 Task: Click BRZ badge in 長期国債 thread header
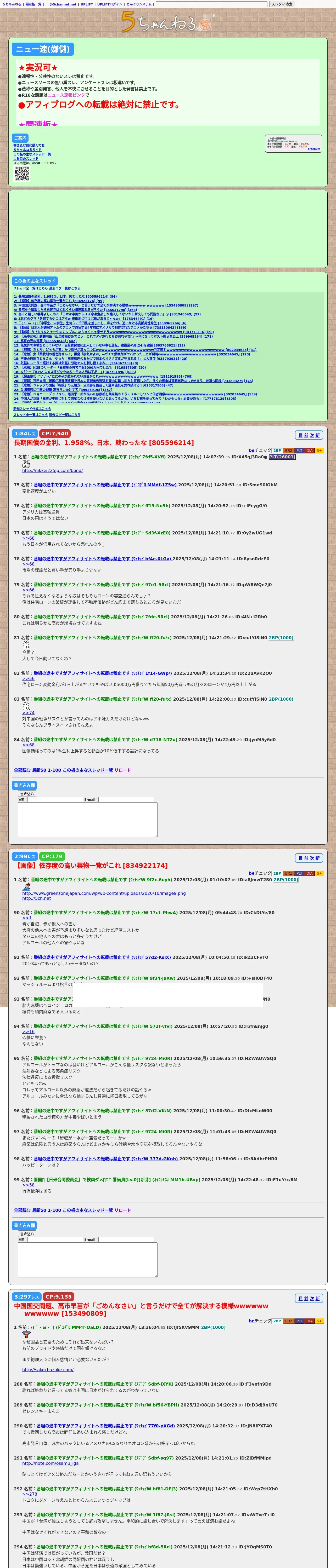click(x=289, y=451)
